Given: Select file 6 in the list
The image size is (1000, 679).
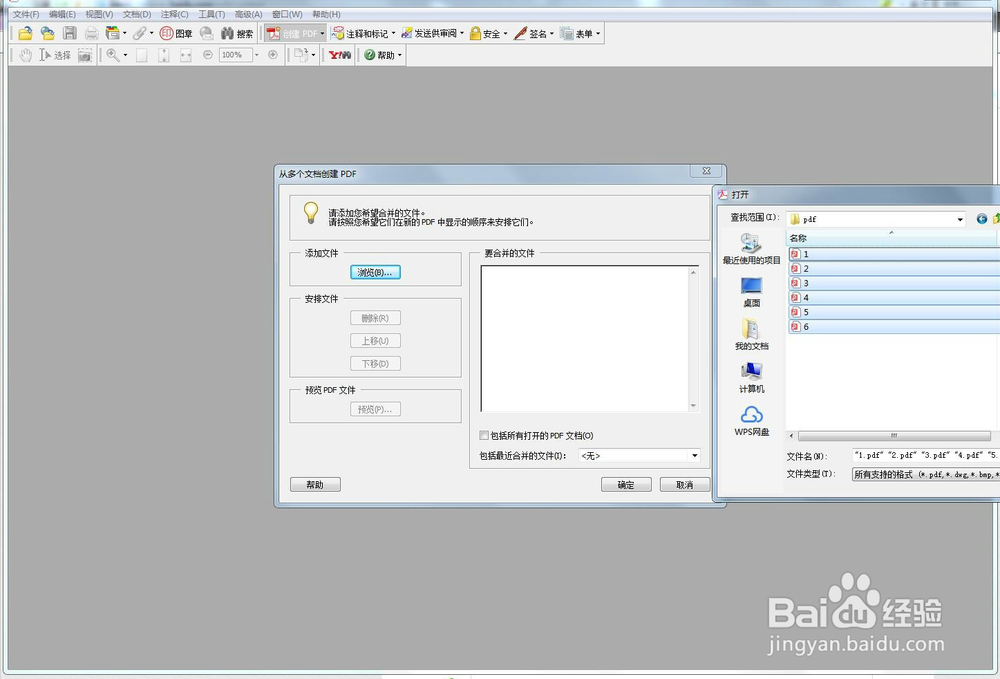Looking at the screenshot, I should pyautogui.click(x=894, y=326).
